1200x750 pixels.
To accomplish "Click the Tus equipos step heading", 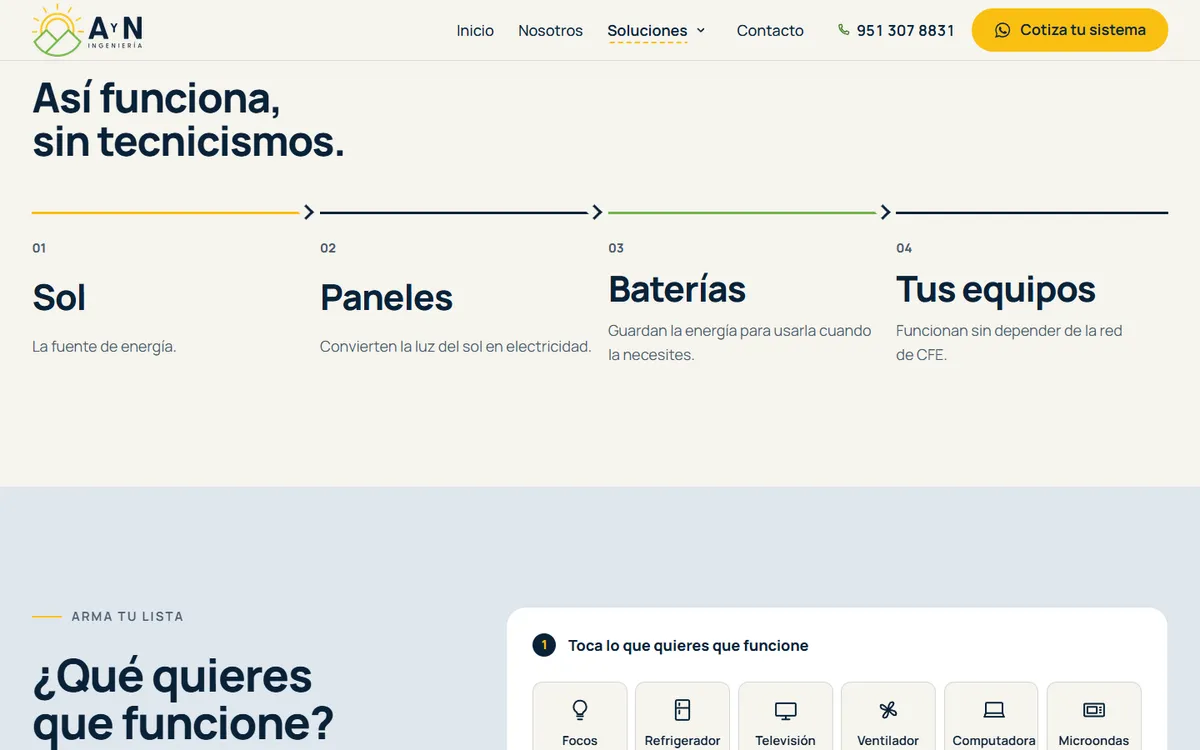I will [x=996, y=290].
